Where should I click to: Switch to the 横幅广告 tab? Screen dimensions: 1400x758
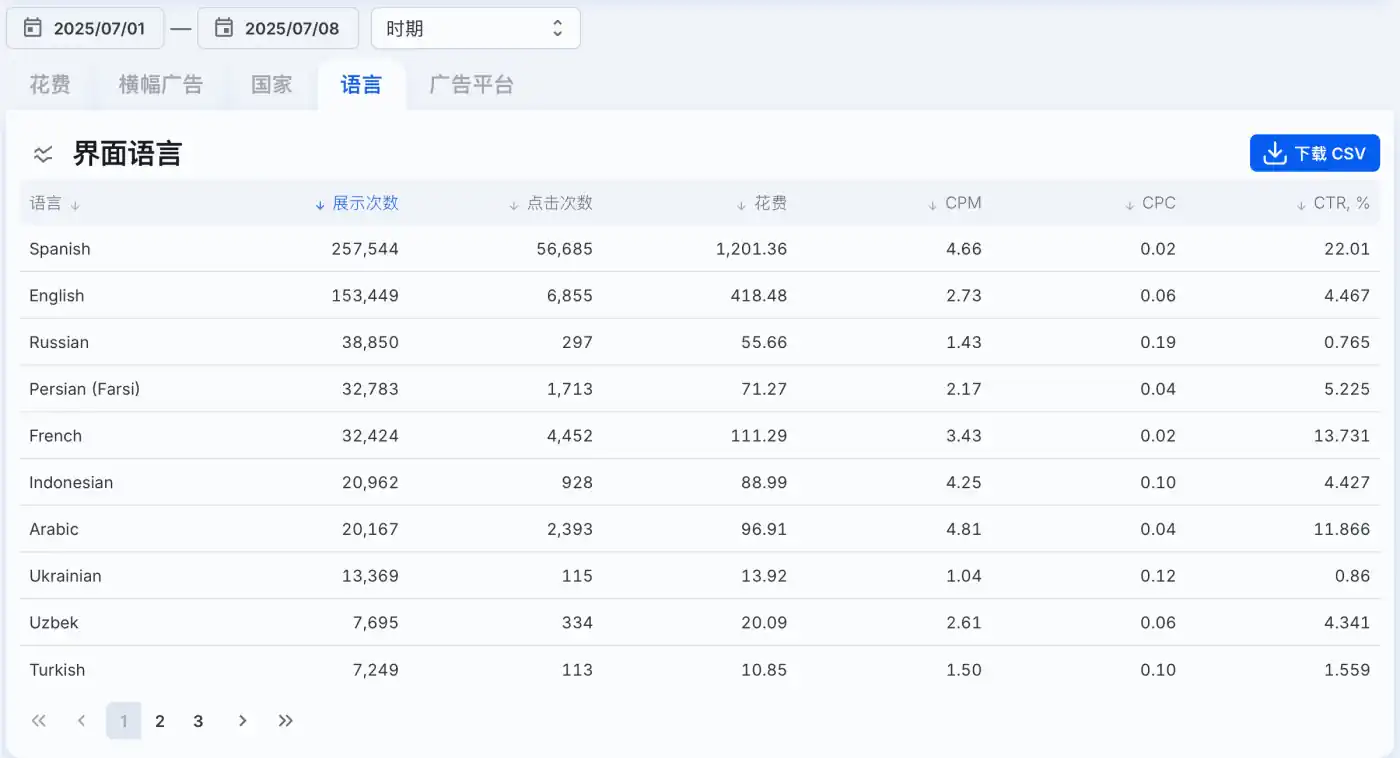161,85
